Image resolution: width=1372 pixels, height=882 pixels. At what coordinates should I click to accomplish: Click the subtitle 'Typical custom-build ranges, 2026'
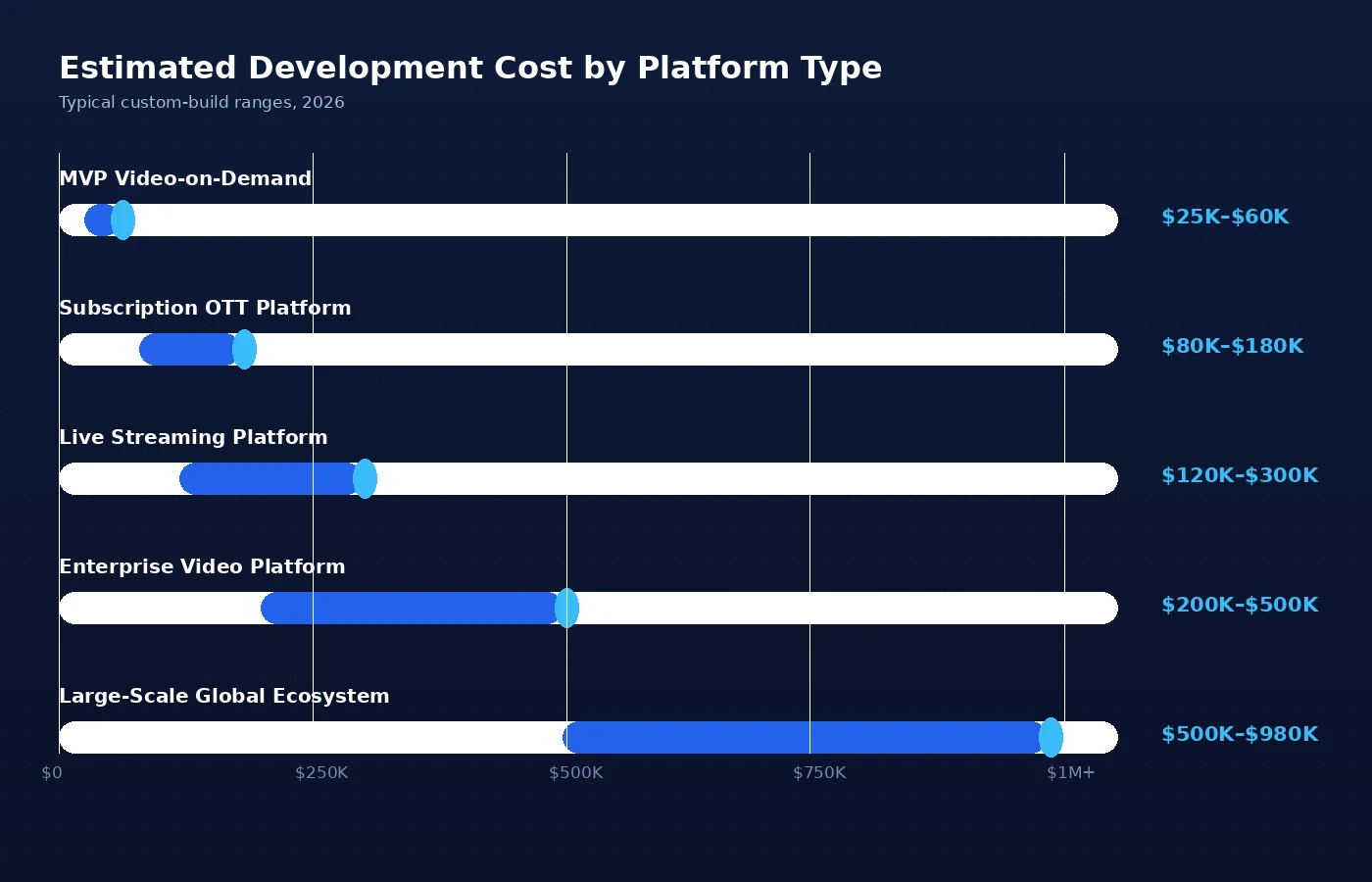202,103
